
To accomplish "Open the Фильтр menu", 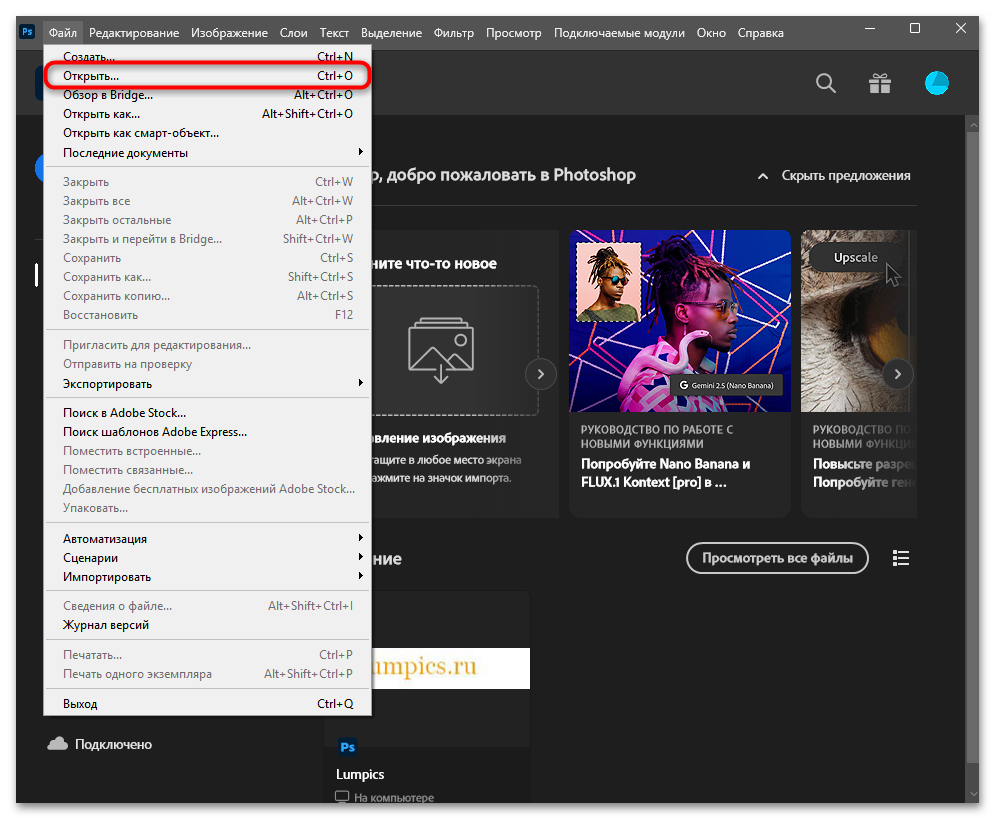I will pos(453,32).
